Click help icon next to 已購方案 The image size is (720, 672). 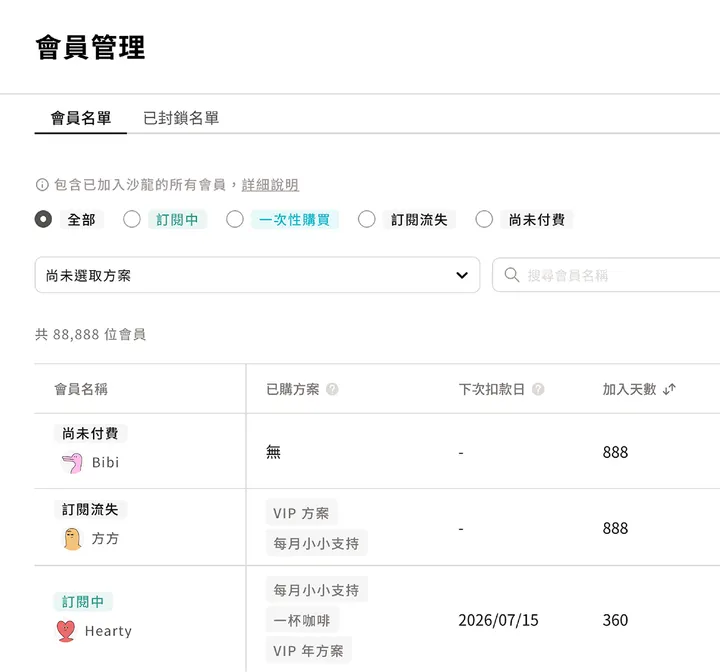click(x=332, y=389)
